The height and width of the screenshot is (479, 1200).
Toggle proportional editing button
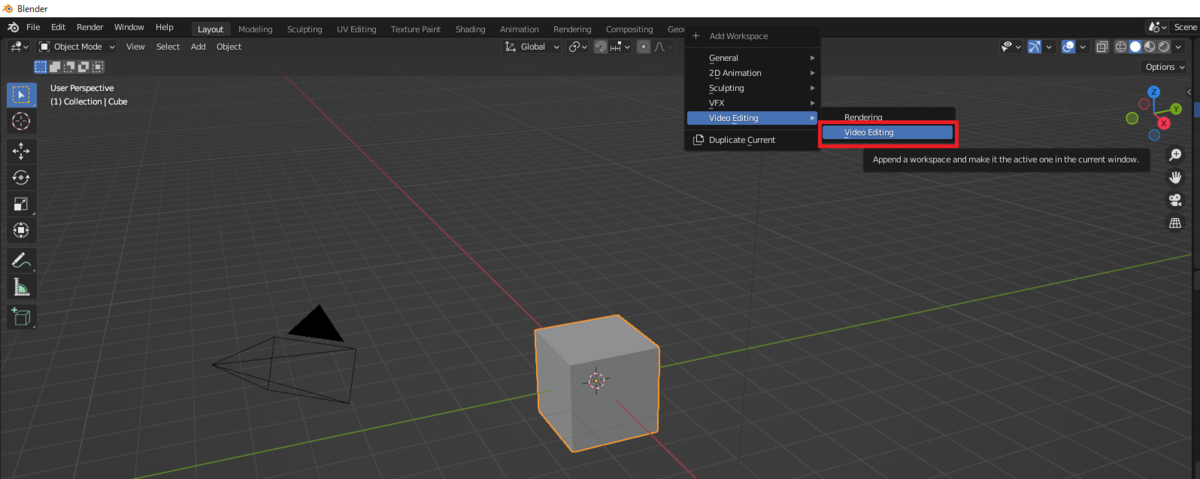click(x=643, y=46)
